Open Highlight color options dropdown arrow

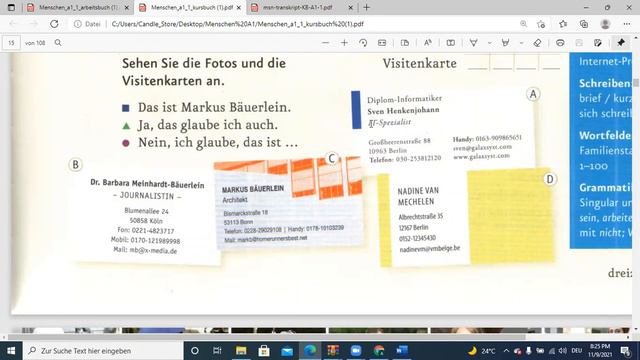click(x=521, y=43)
